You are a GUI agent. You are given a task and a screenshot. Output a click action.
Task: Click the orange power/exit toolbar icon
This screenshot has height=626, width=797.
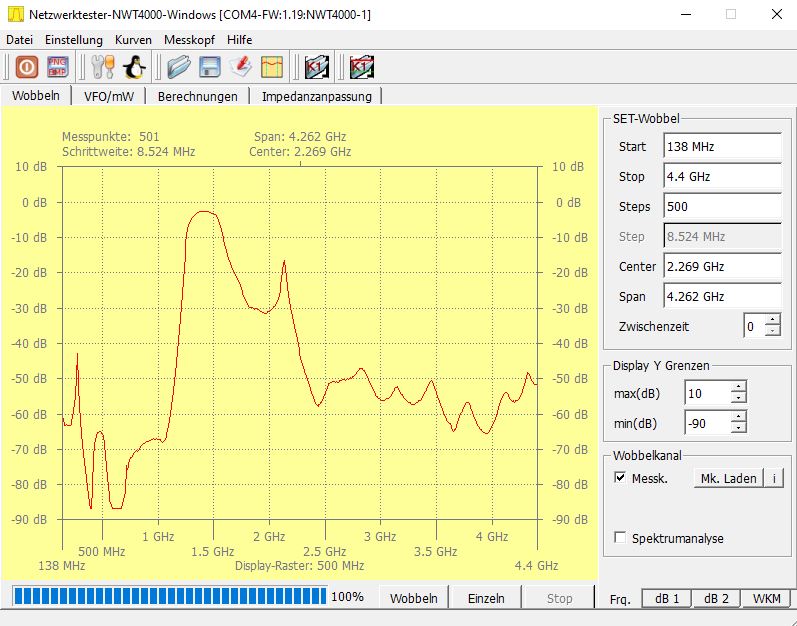27,67
